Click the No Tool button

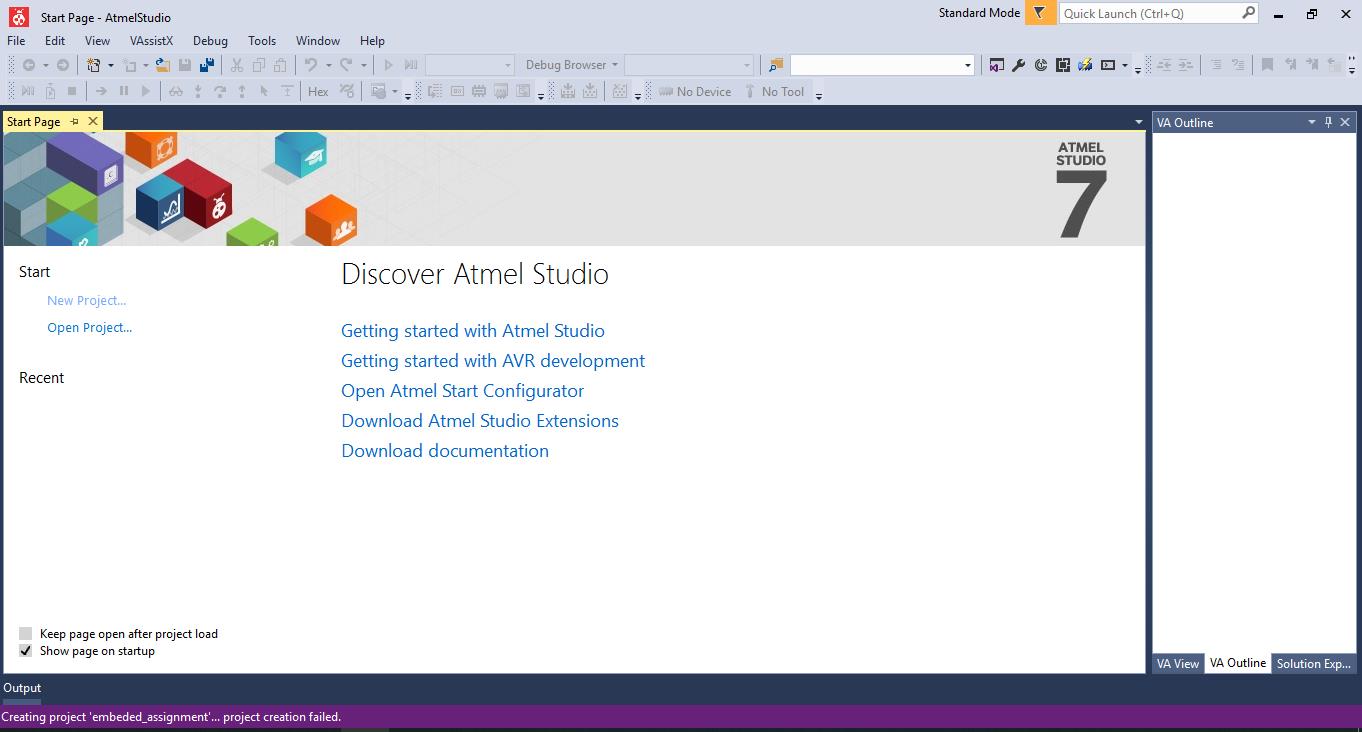[x=774, y=91]
